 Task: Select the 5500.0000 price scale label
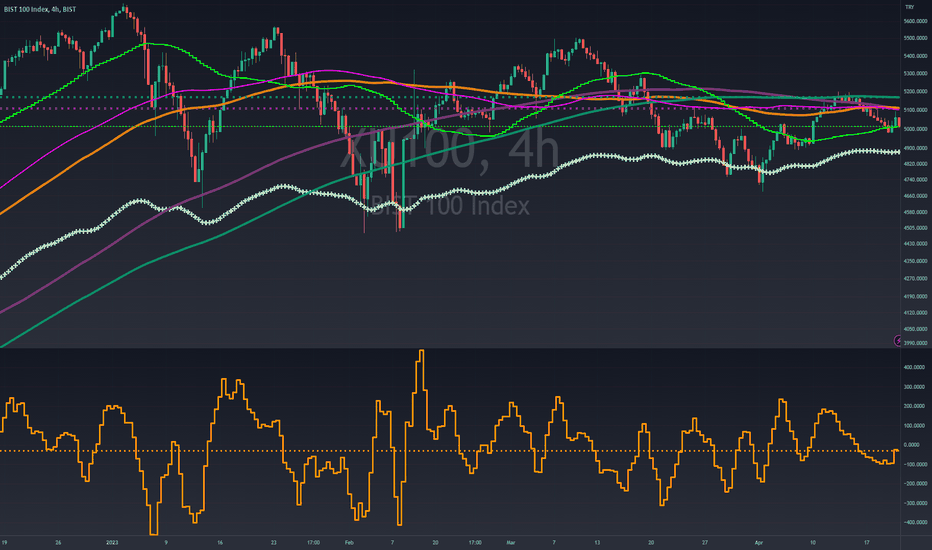tap(915, 38)
